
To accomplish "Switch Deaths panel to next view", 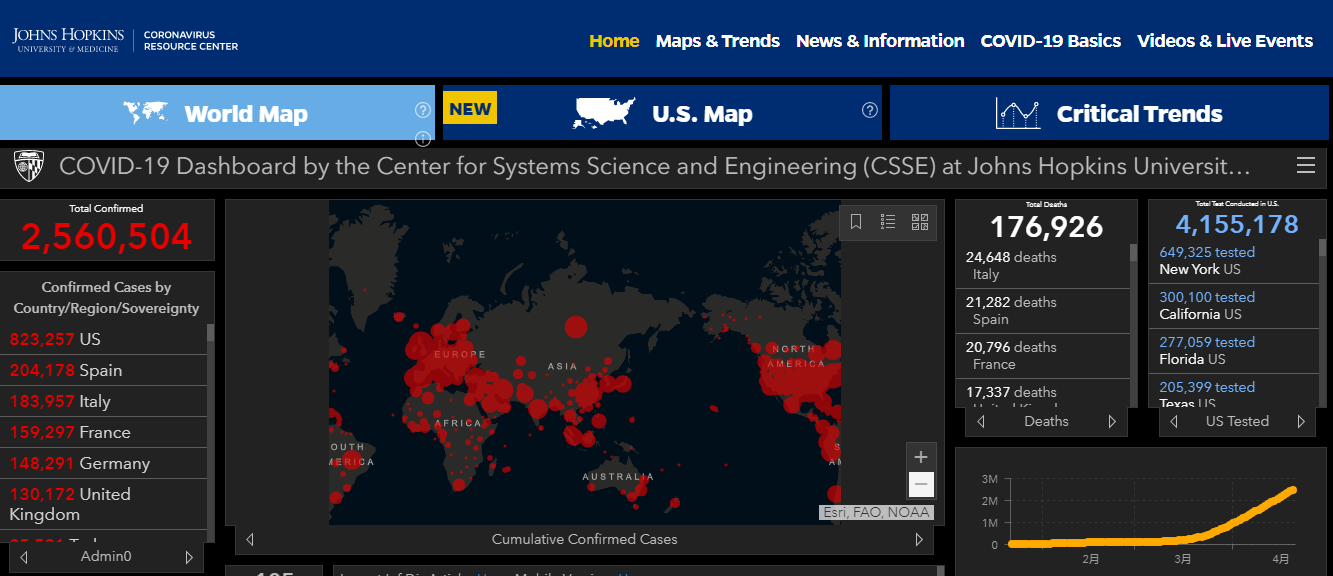I will tap(1112, 422).
